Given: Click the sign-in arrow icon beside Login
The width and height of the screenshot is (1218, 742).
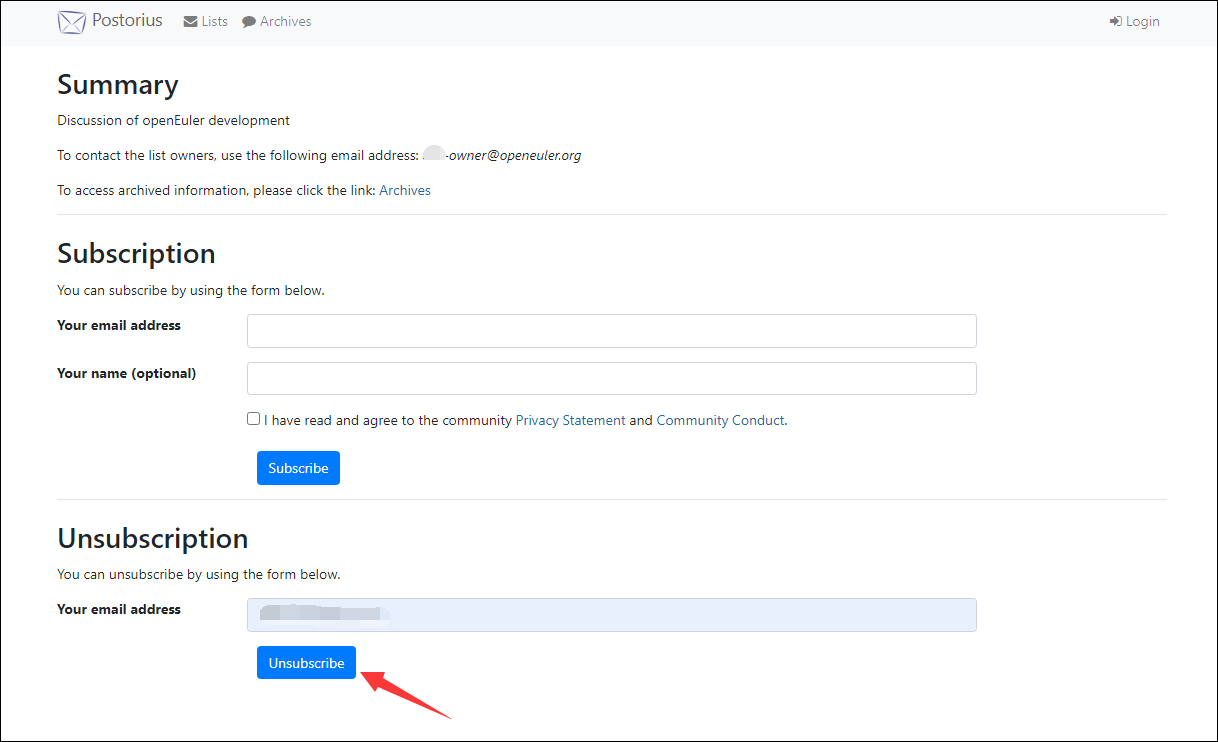Looking at the screenshot, I should [1115, 22].
